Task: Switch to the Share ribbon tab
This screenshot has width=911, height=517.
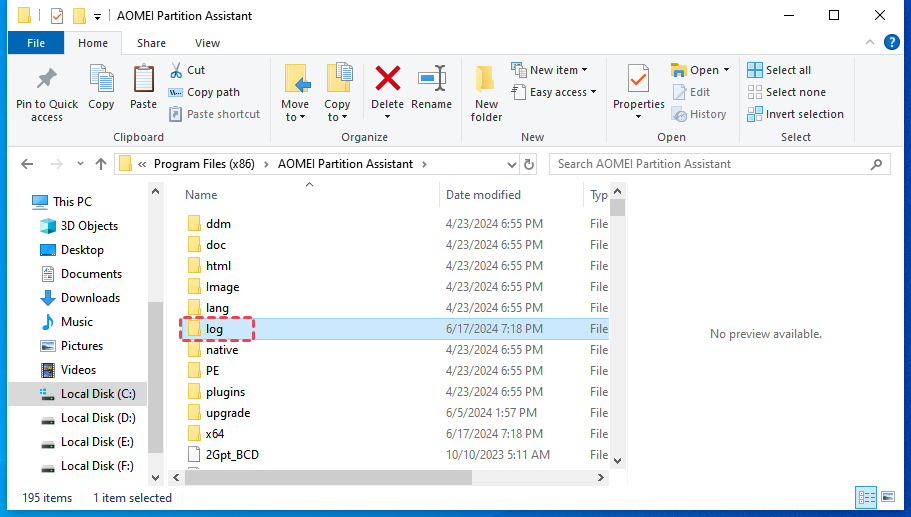Action: [x=151, y=43]
